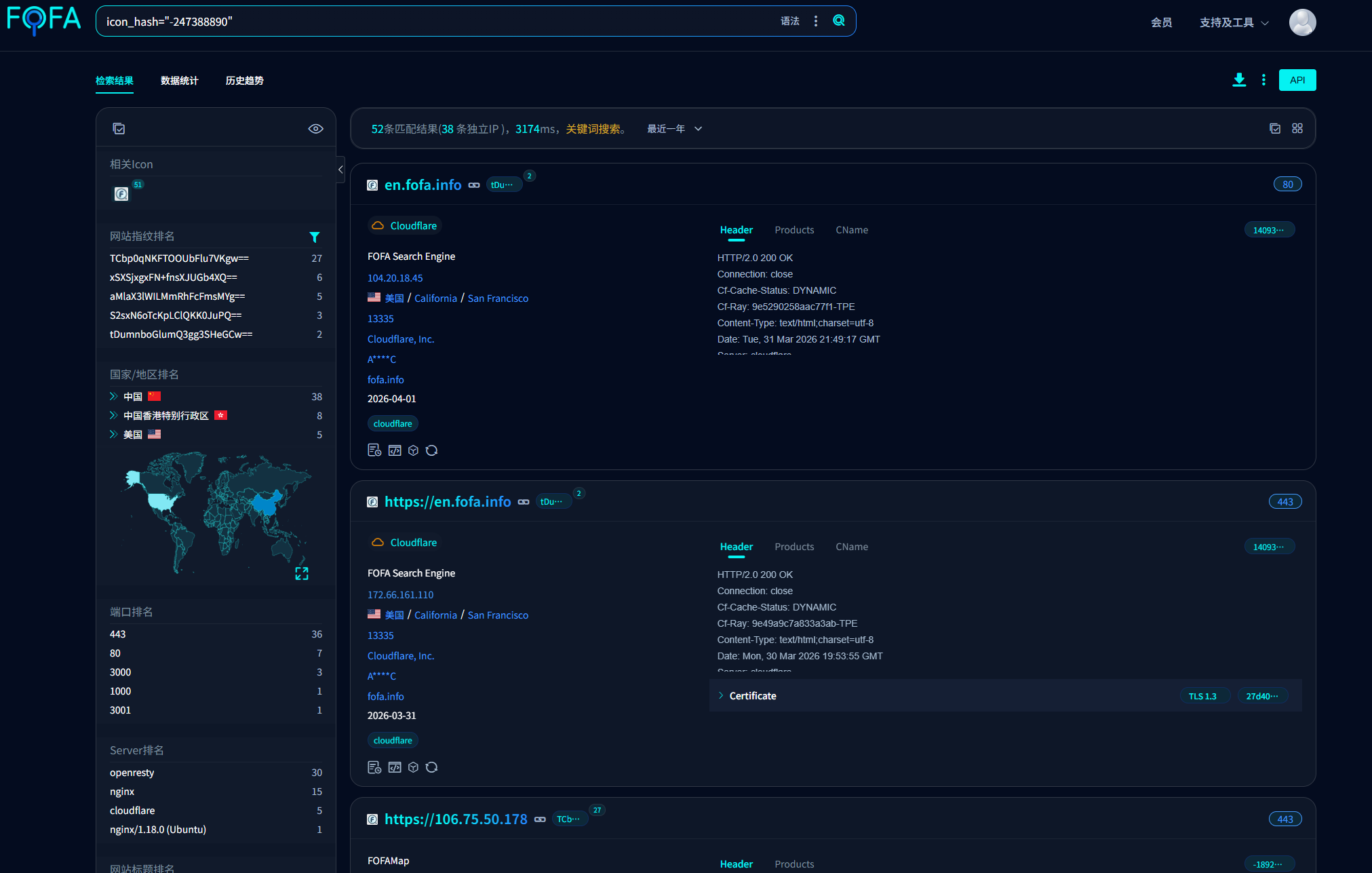Collapse the left sidebar panel
Screen dimensions: 1372x873
[x=340, y=170]
